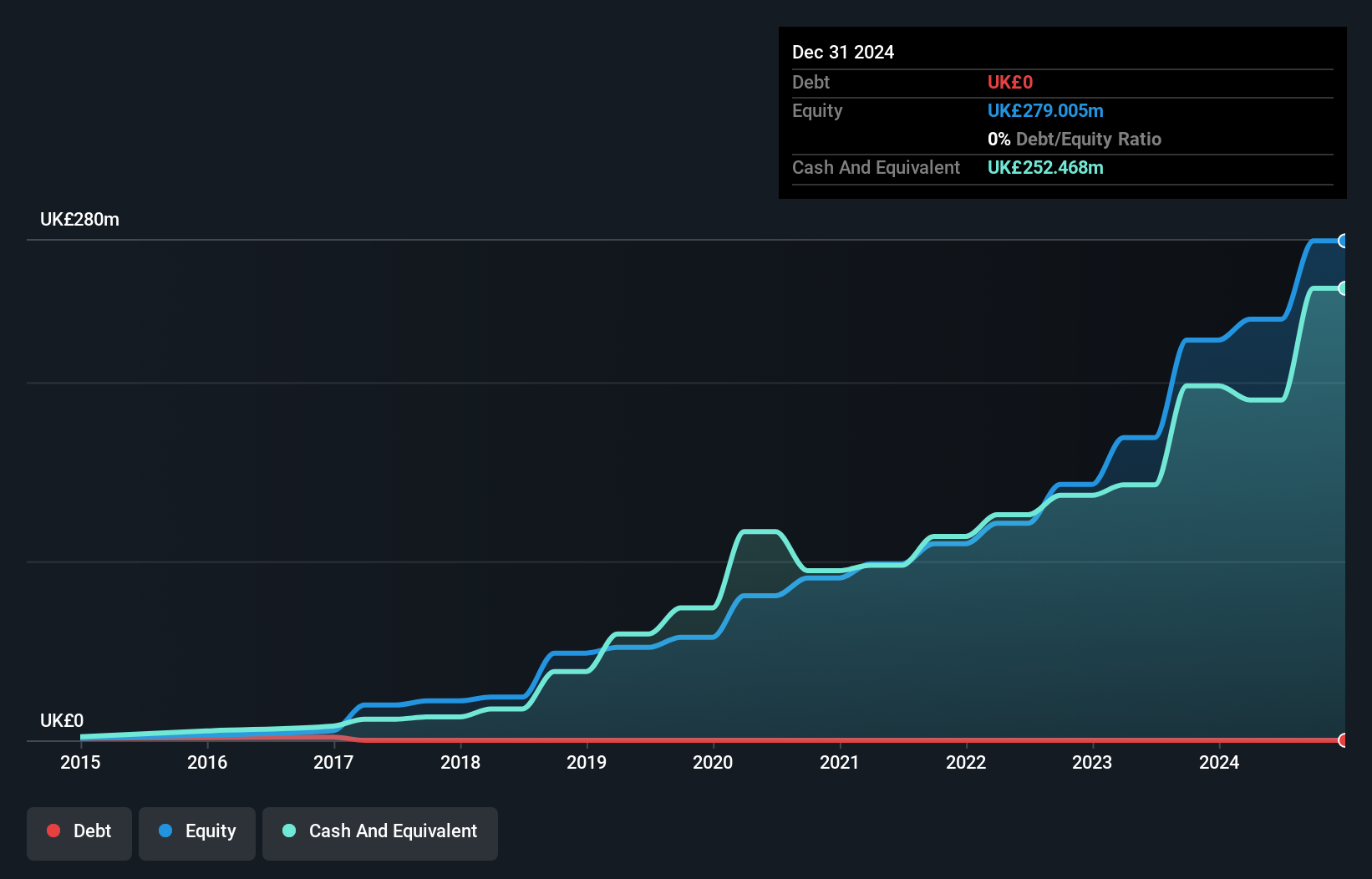This screenshot has width=1372, height=879.
Task: Click the red UK£0 debt value
Action: pos(1010,82)
